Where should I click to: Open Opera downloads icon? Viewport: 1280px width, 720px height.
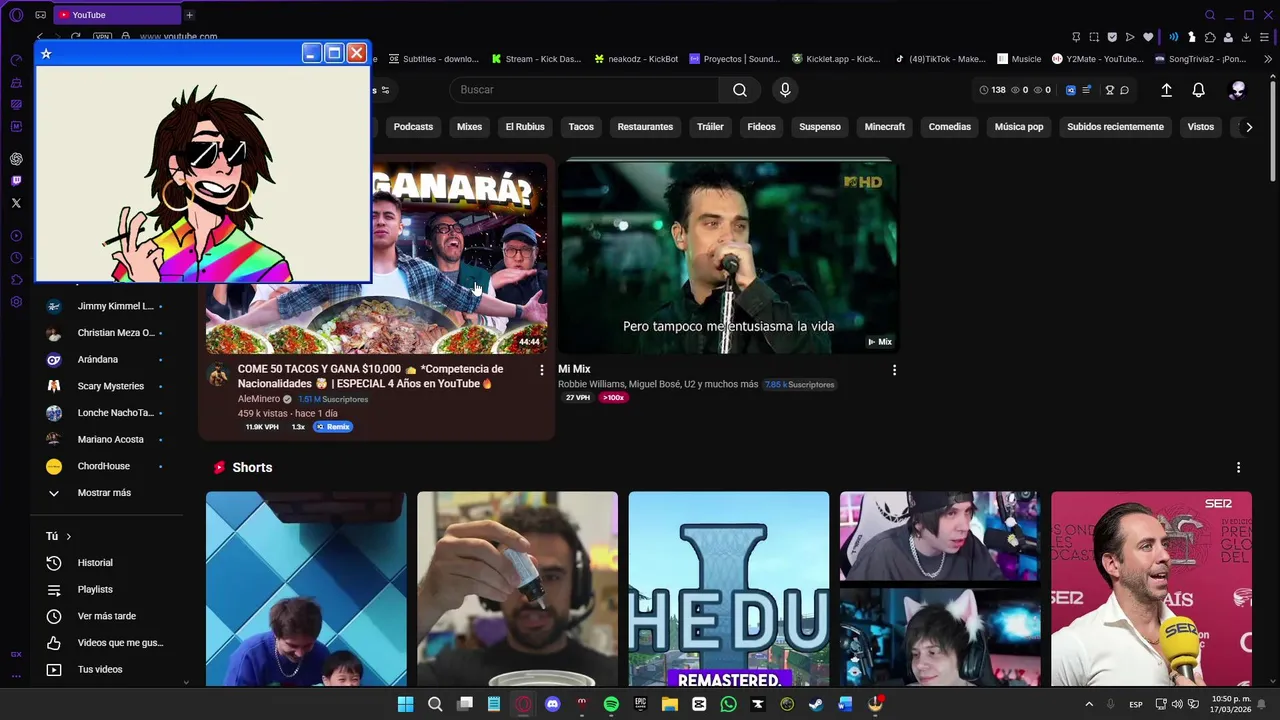point(1246,37)
